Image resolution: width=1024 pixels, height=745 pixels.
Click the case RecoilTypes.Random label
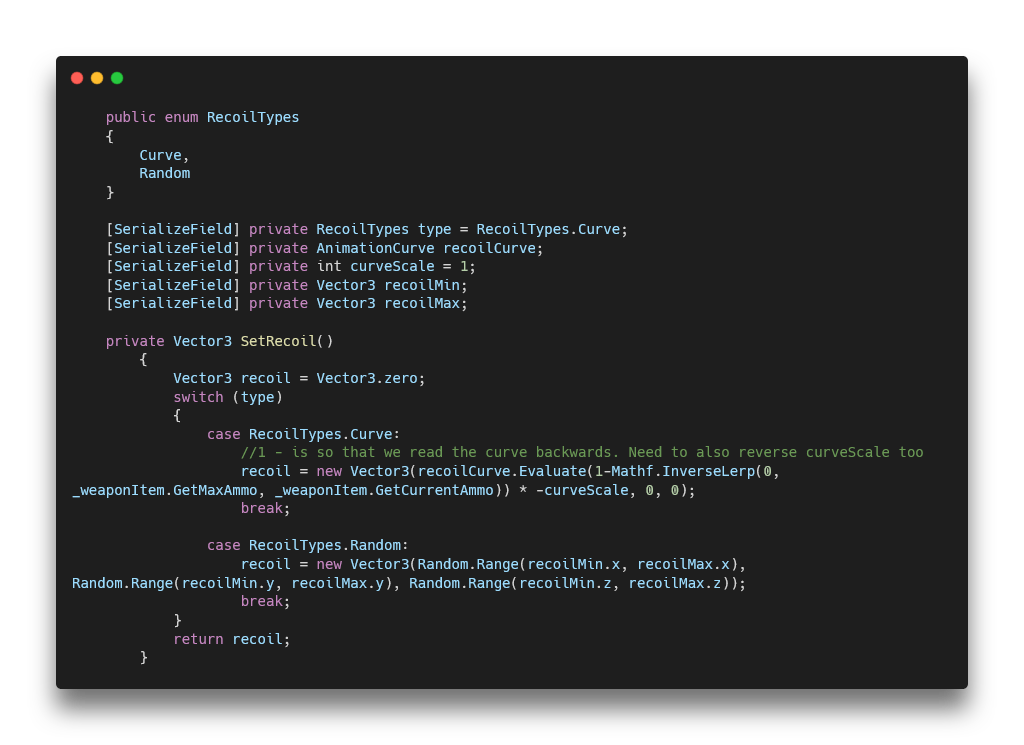tap(307, 545)
